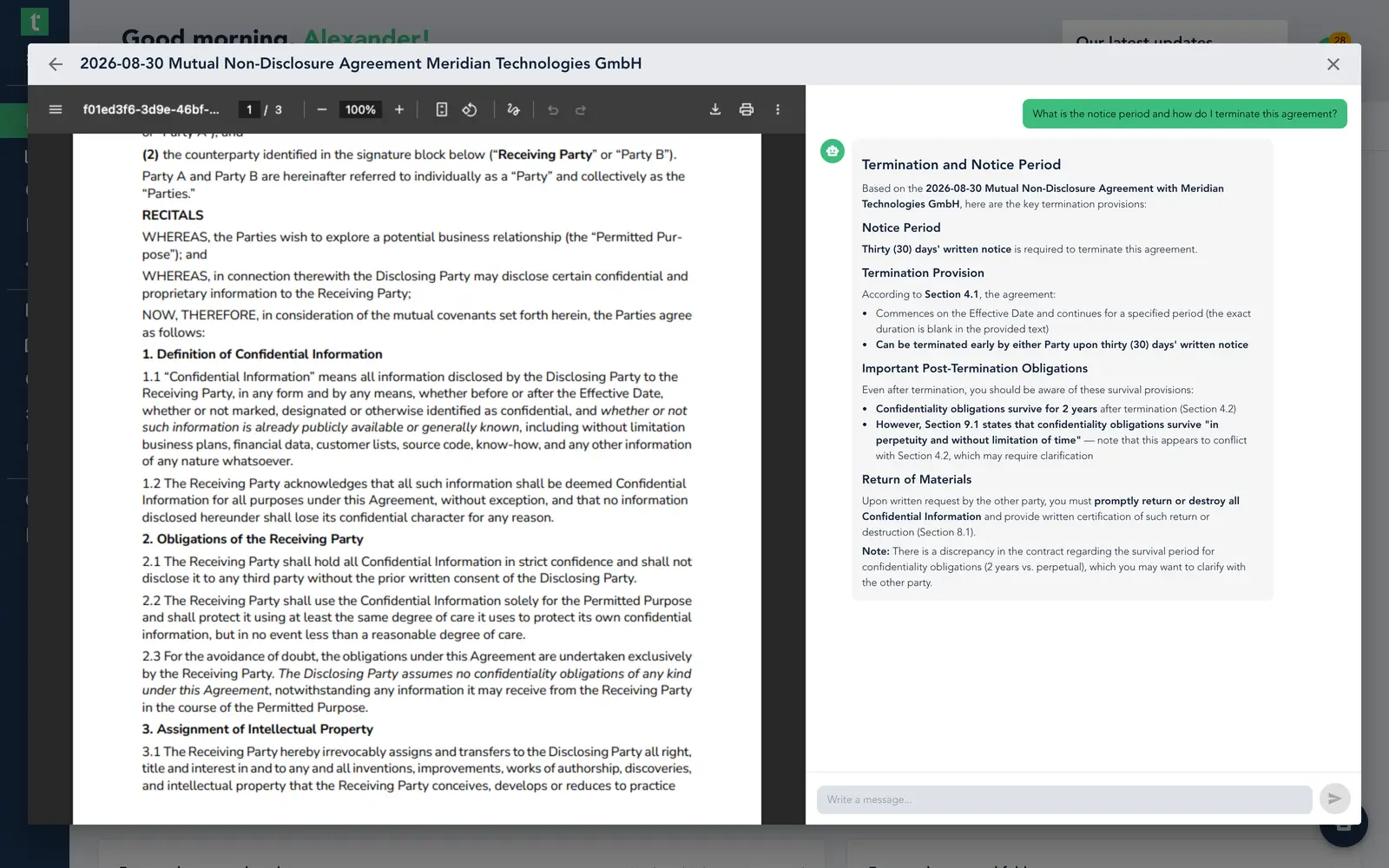Click the RECITALS heading in the PDF
Image resolution: width=1389 pixels, height=868 pixels.
[x=173, y=215]
